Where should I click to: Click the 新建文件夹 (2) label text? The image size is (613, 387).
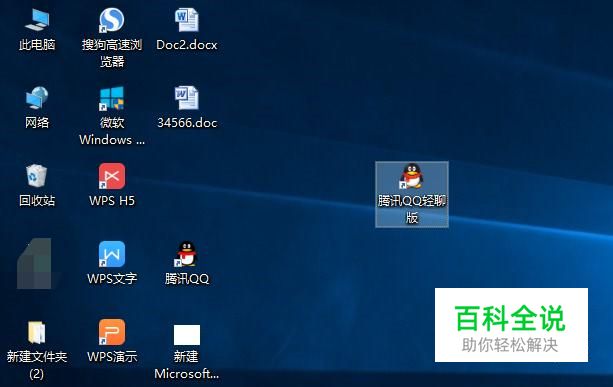tap(37, 365)
